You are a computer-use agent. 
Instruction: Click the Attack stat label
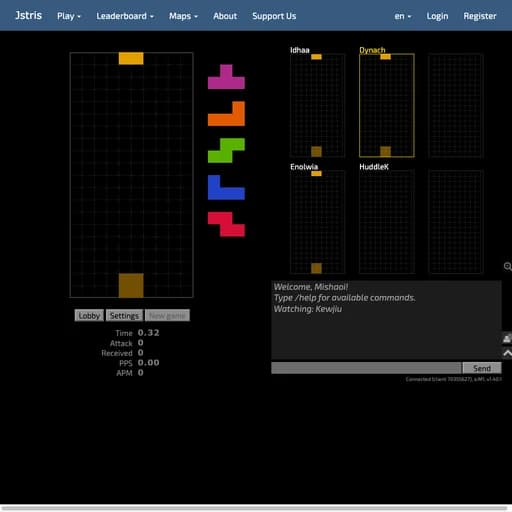pos(121,343)
